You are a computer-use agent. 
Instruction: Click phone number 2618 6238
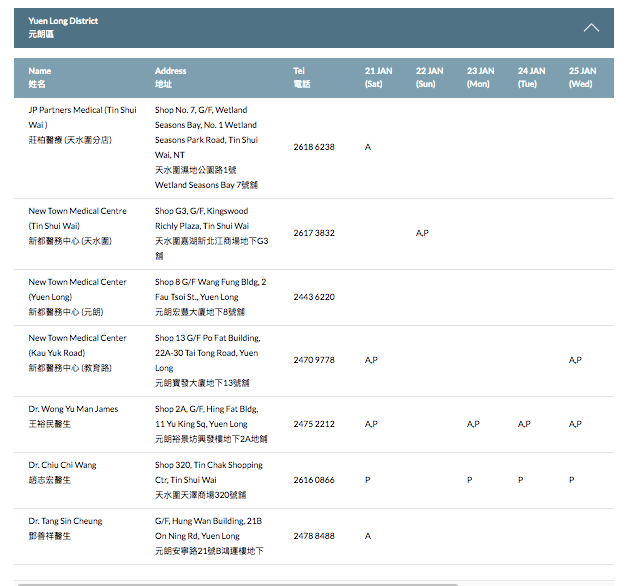313,147
